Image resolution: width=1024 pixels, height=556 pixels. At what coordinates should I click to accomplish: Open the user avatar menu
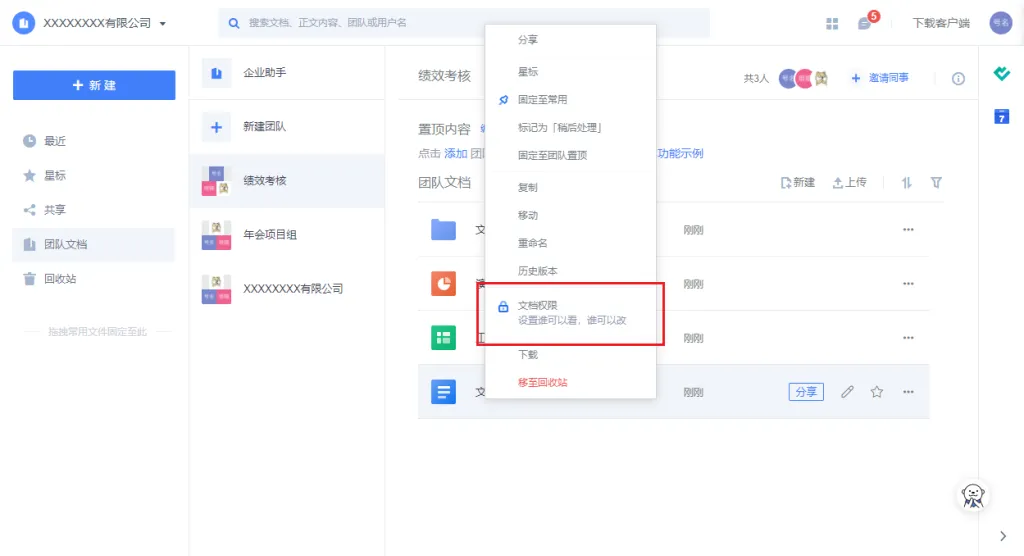(1000, 23)
